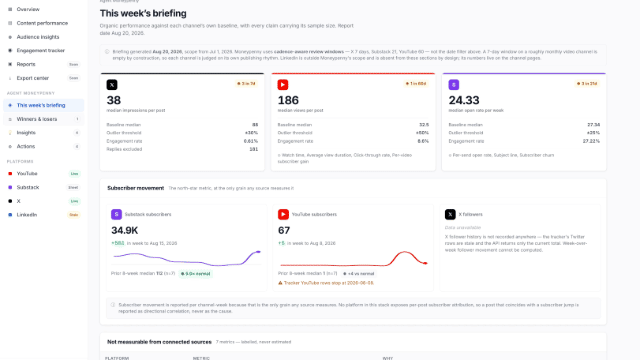Click the +4 vs normal badge
640x360 pixels.
click(359, 274)
